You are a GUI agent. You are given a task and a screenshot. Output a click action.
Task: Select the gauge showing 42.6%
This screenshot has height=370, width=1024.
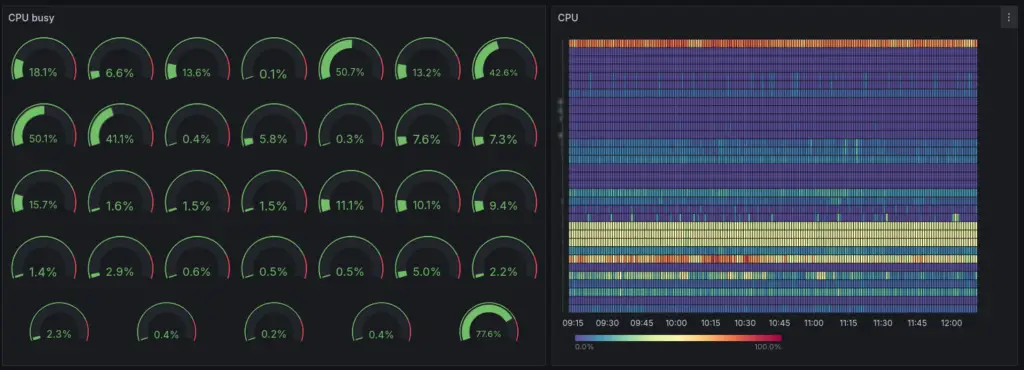point(504,60)
